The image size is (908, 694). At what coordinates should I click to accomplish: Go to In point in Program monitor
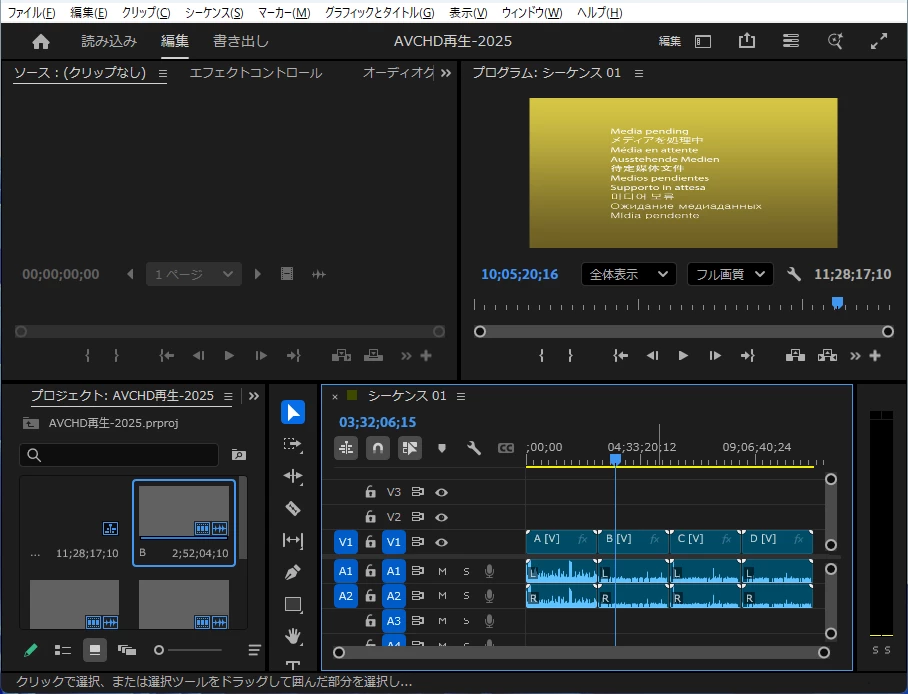[x=620, y=356]
